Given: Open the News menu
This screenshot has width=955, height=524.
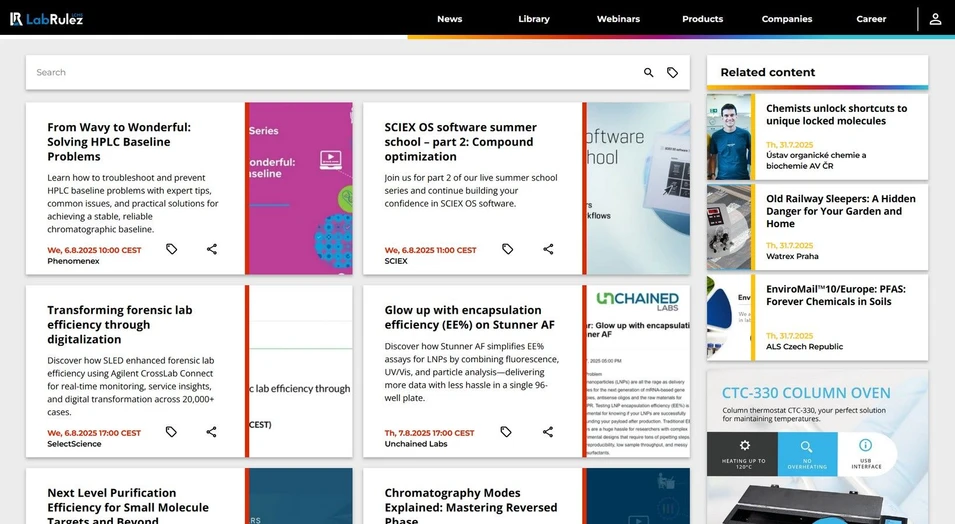Looking at the screenshot, I should (449, 19).
